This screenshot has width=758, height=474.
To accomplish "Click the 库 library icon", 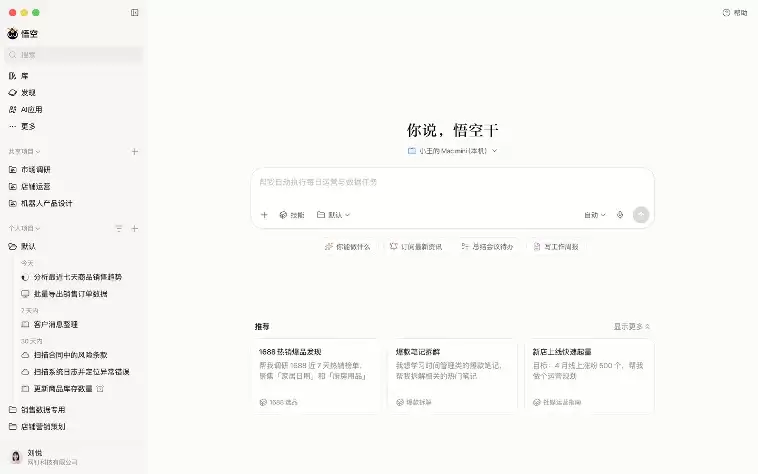I will tap(13, 76).
